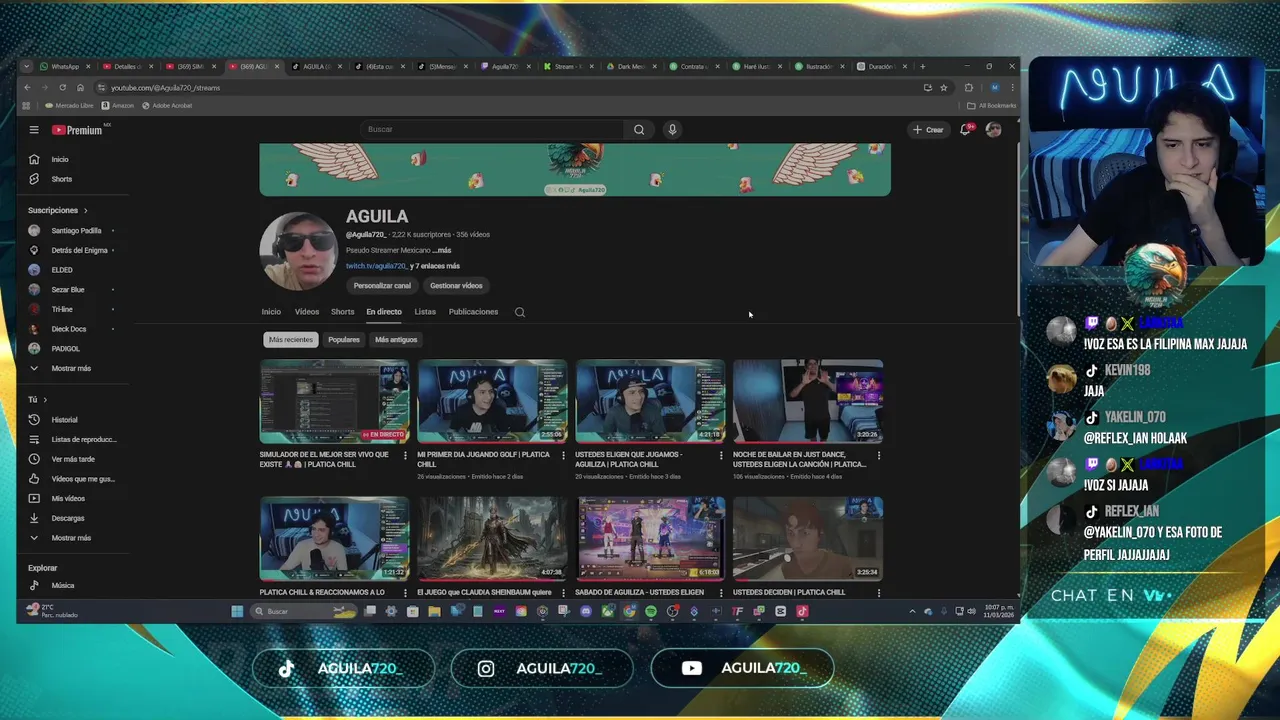Switch to the channel Inicio tab

(x=271, y=312)
